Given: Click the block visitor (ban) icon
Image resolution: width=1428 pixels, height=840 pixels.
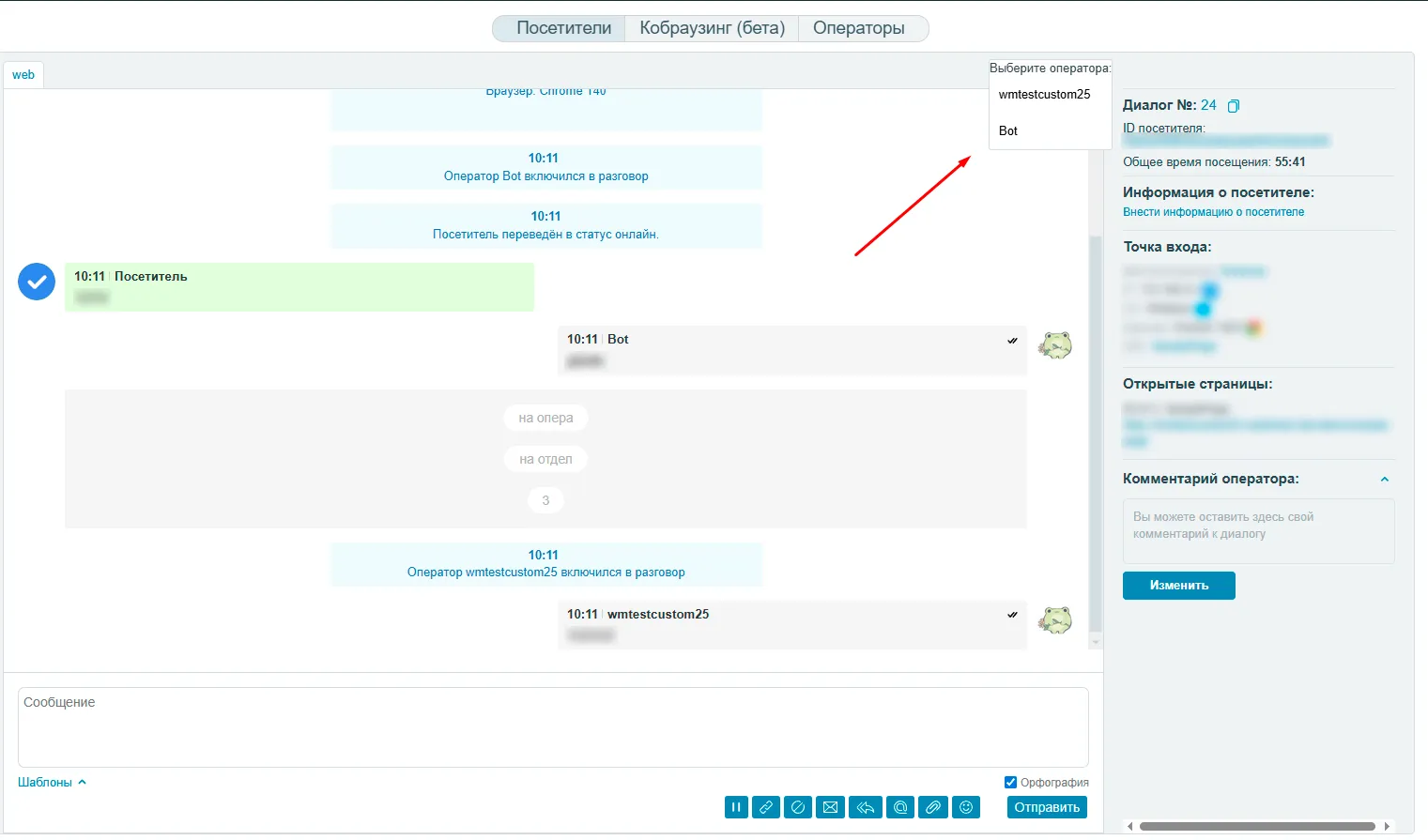Looking at the screenshot, I should 798,807.
